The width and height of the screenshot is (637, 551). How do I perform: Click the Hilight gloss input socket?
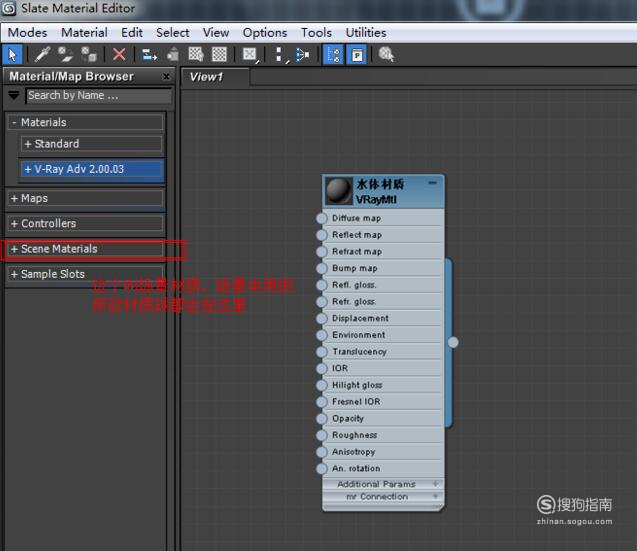click(322, 385)
